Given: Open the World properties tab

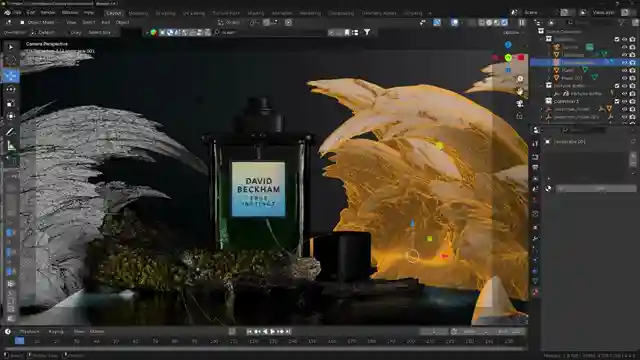Looking at the screenshot, I should click(x=536, y=200).
